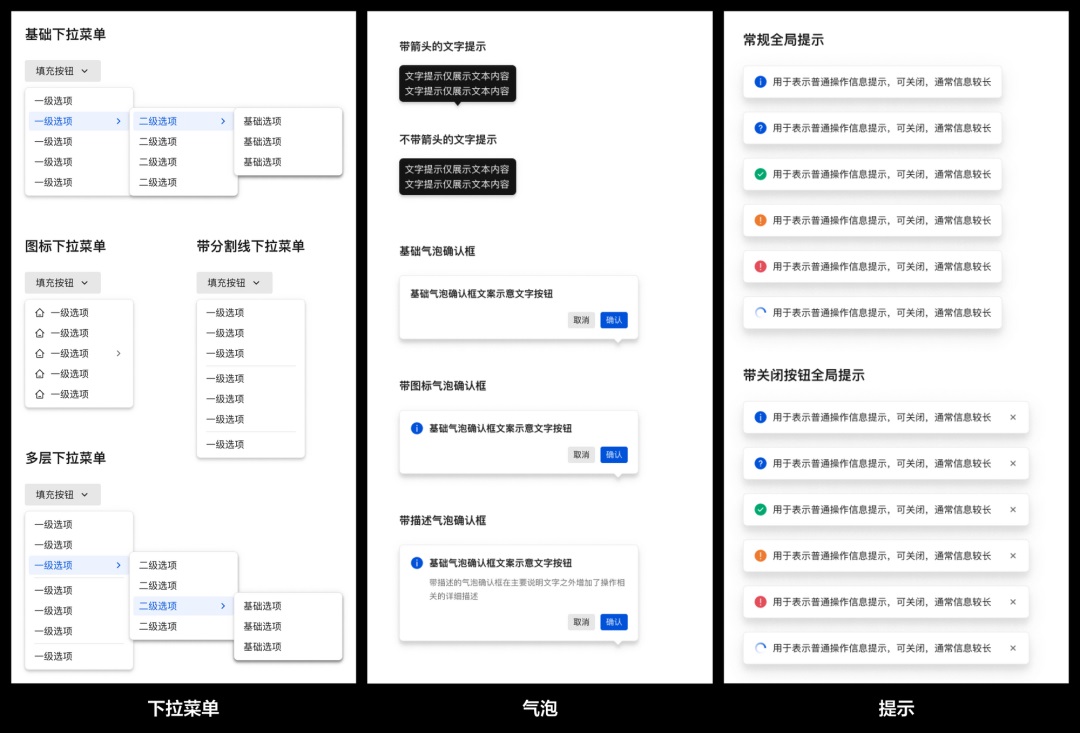Expand chevron beside highlighted 二级选项 in 基础下拉菜单
Image resolution: width=1080 pixels, height=733 pixels.
(222, 121)
